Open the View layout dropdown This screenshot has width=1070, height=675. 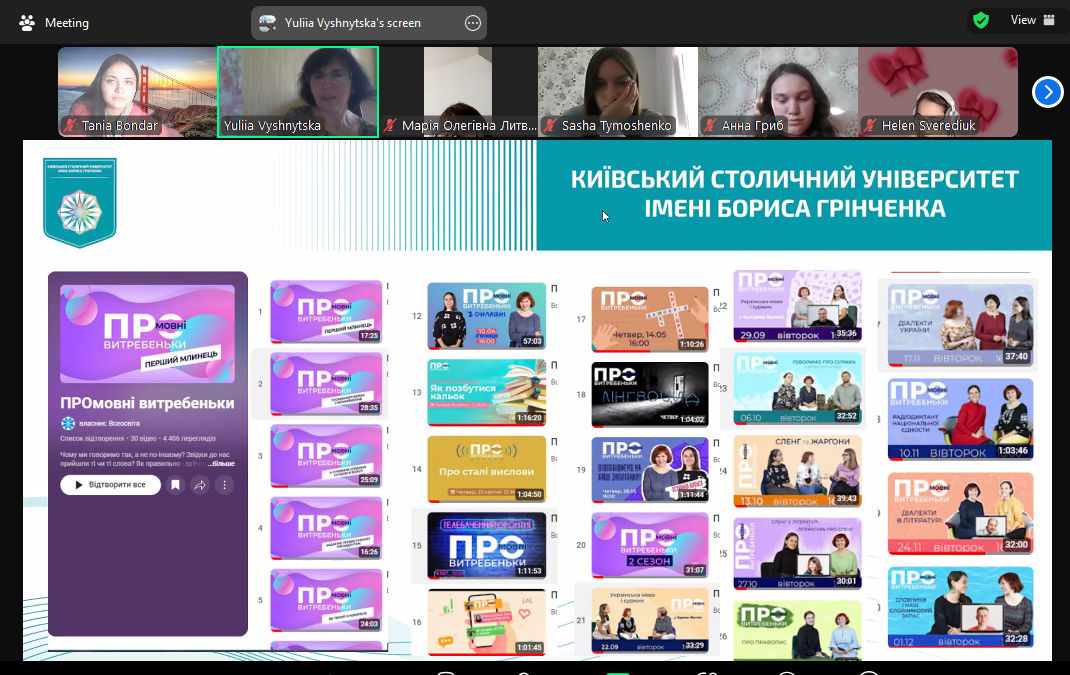1032,20
